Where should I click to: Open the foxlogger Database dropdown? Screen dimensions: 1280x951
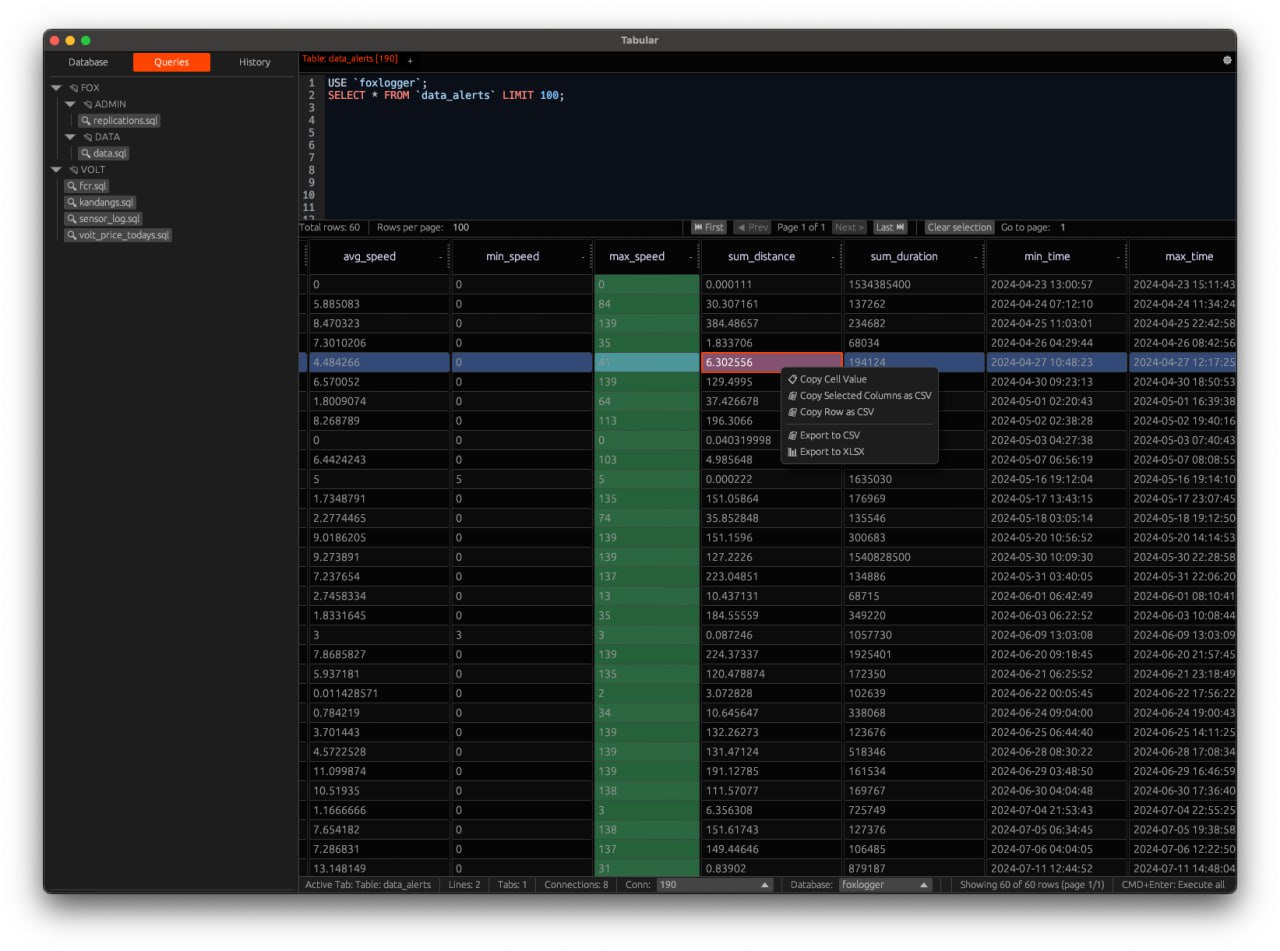[886, 885]
